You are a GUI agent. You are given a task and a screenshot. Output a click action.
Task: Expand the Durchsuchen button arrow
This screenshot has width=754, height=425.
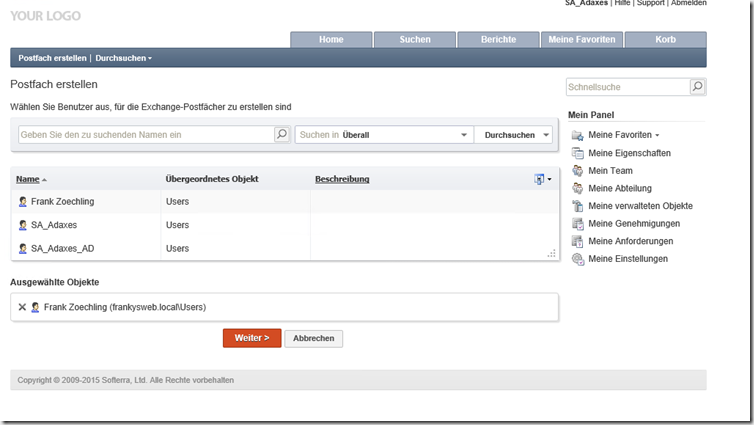[x=545, y=135]
